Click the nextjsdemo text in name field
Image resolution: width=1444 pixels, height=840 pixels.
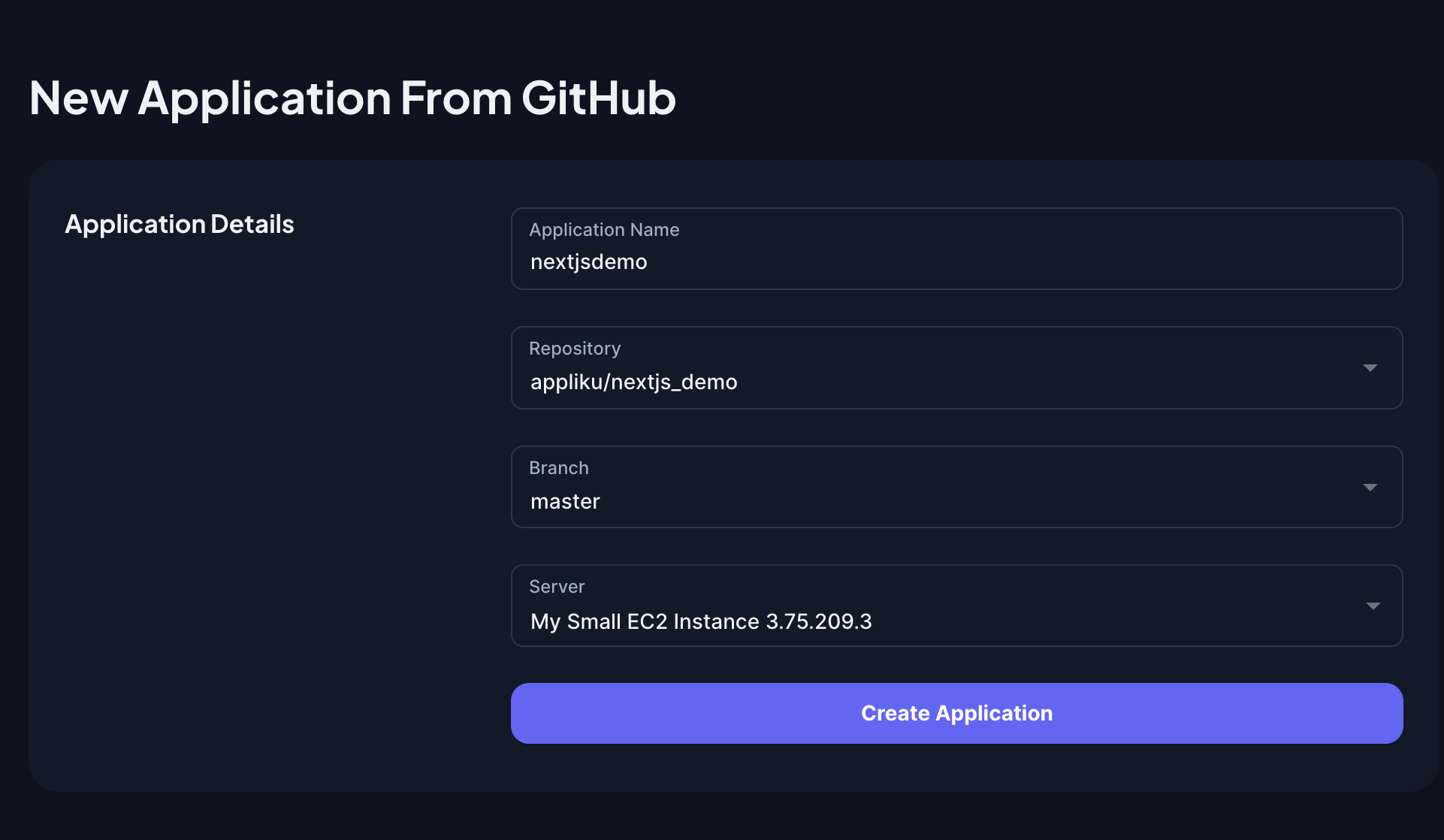click(588, 262)
